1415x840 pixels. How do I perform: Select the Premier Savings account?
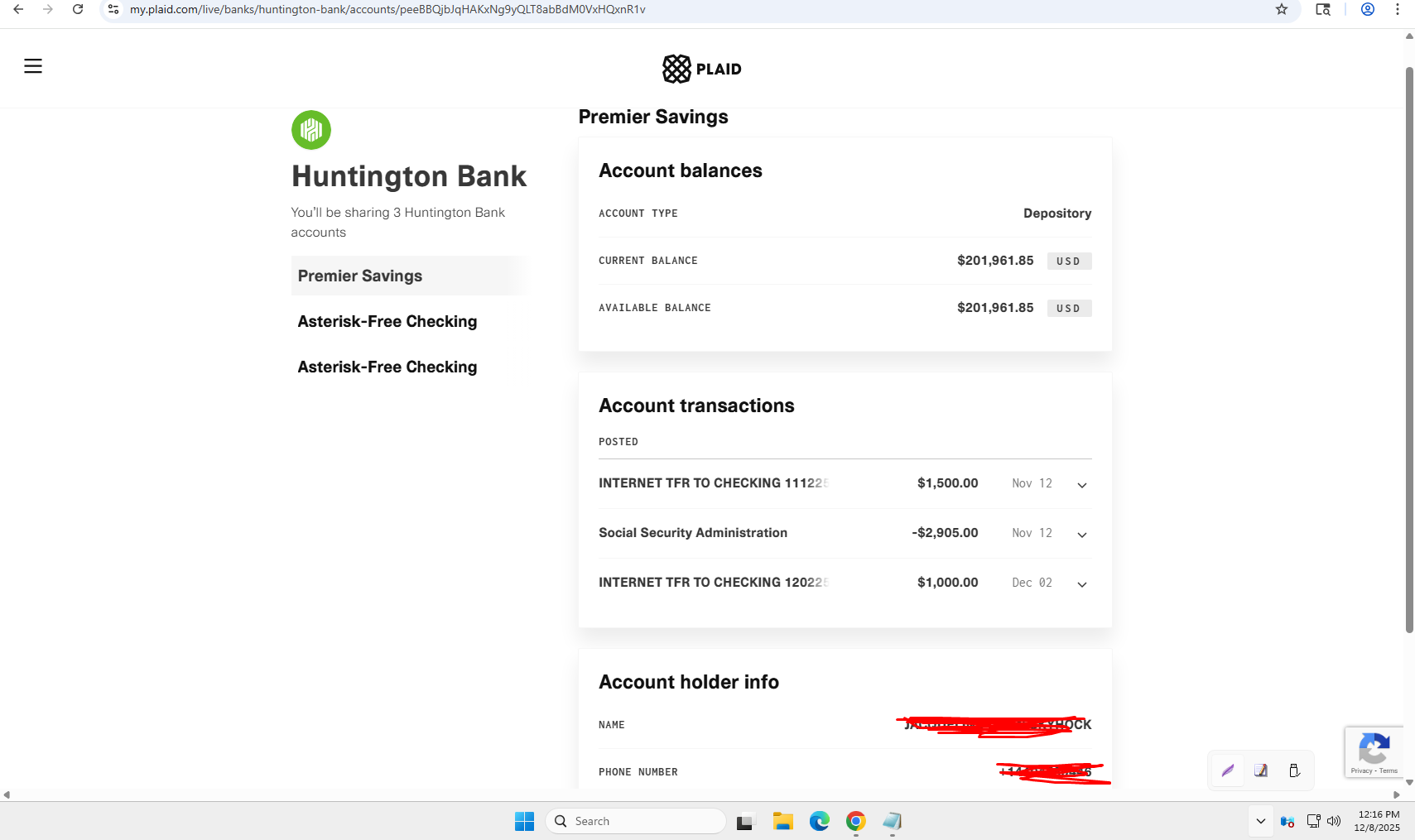(x=360, y=276)
